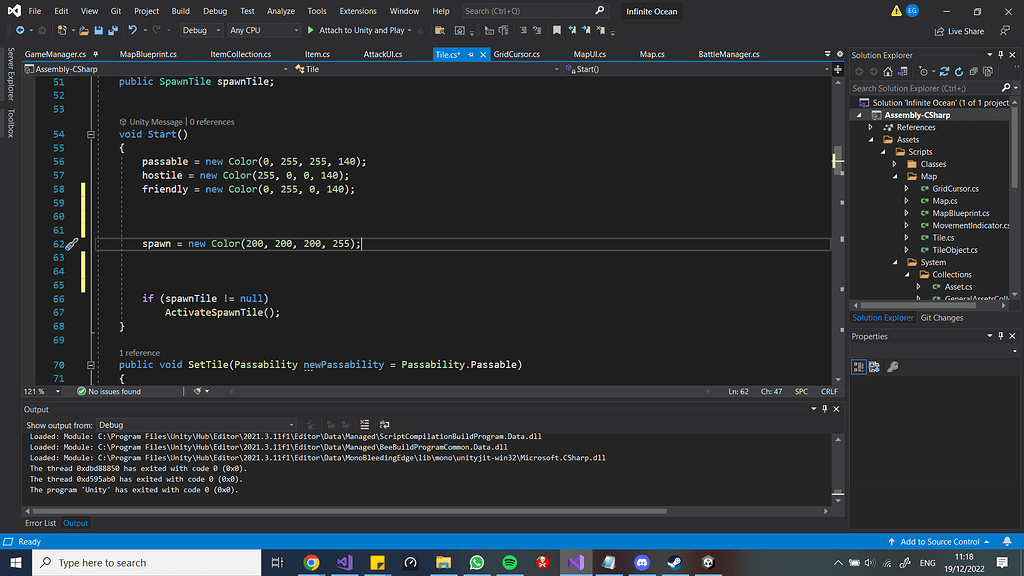This screenshot has height=576, width=1024.
Task: Open the Debug configuration dropdown
Action: tap(200, 31)
